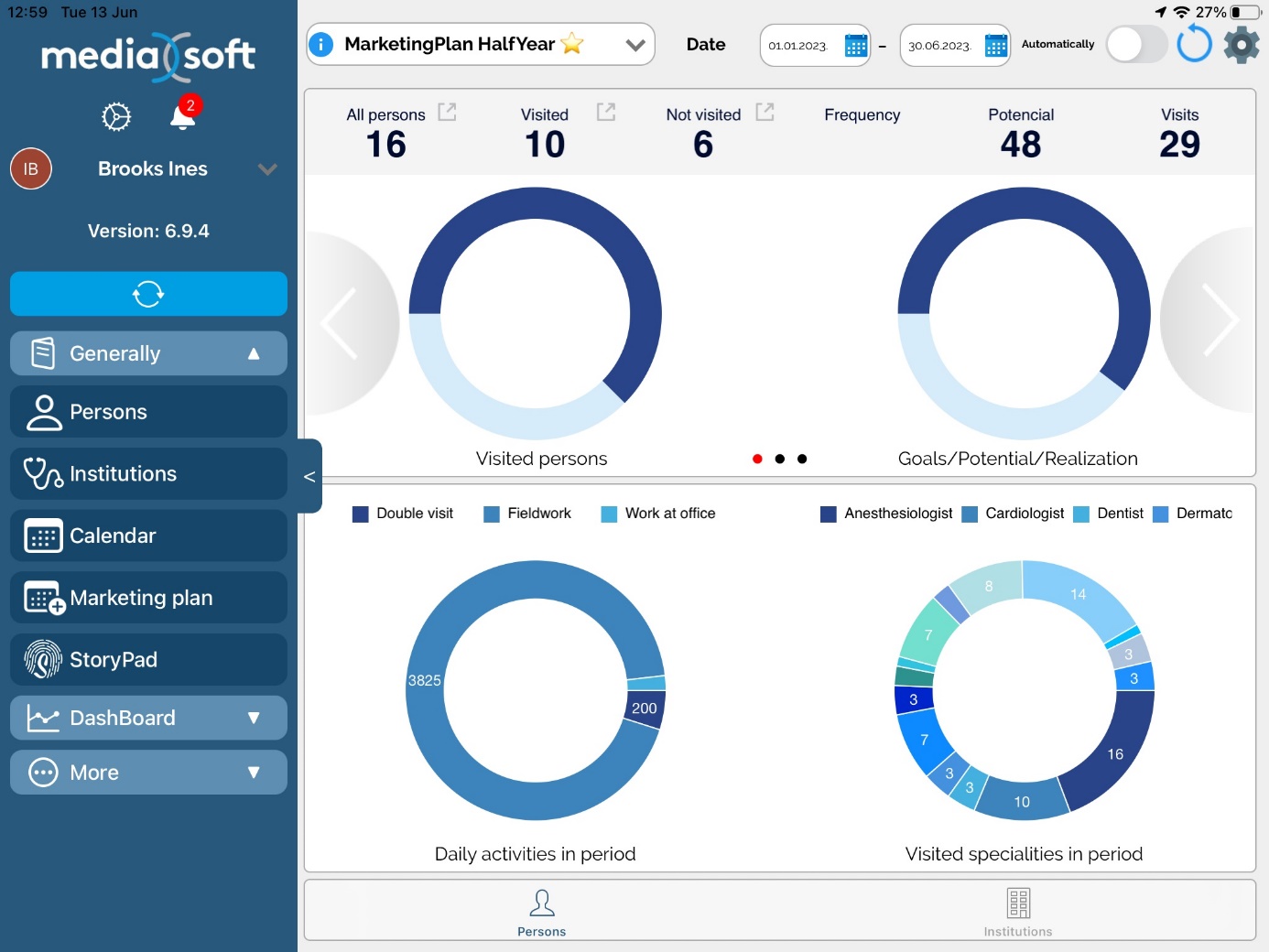Click the speed gauge icon below logo
This screenshot has width=1269, height=952.
coord(116,116)
